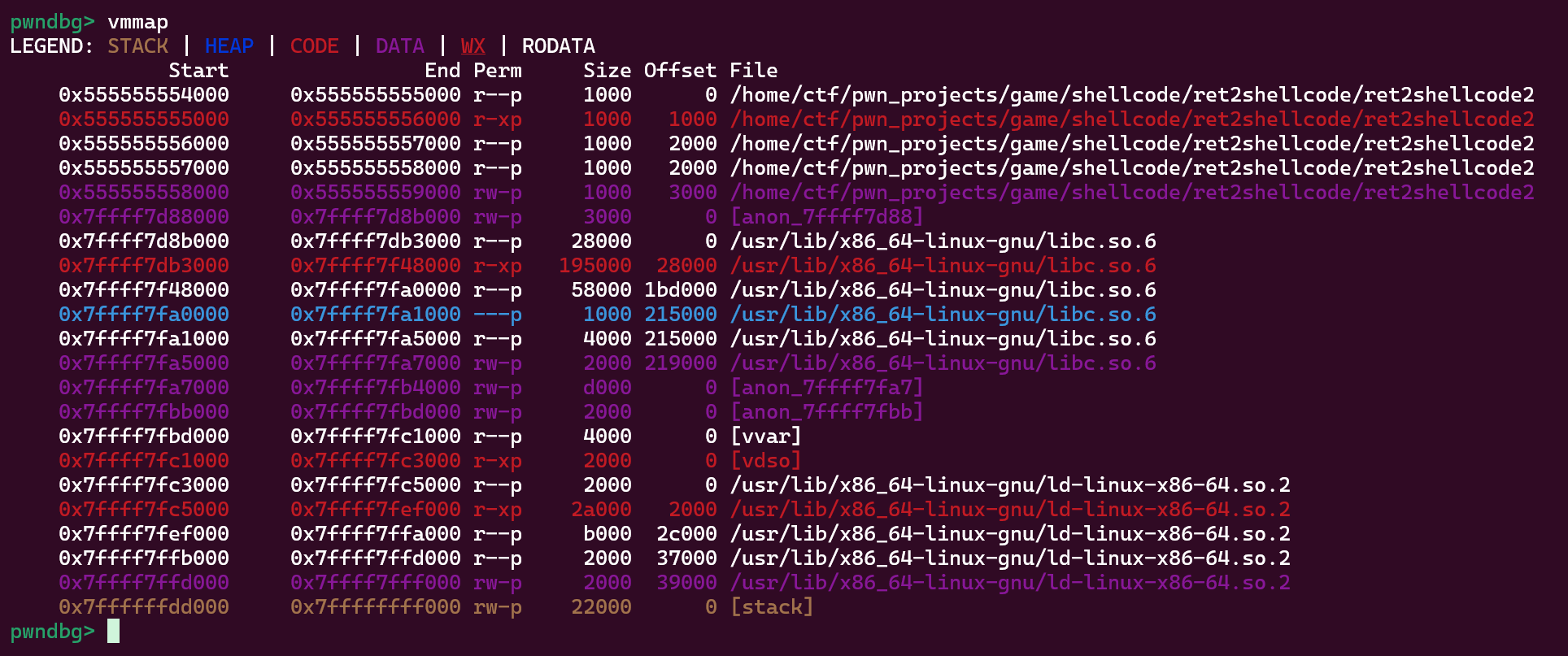Click the vmmap command text
1568x656 pixels.
[137, 22]
